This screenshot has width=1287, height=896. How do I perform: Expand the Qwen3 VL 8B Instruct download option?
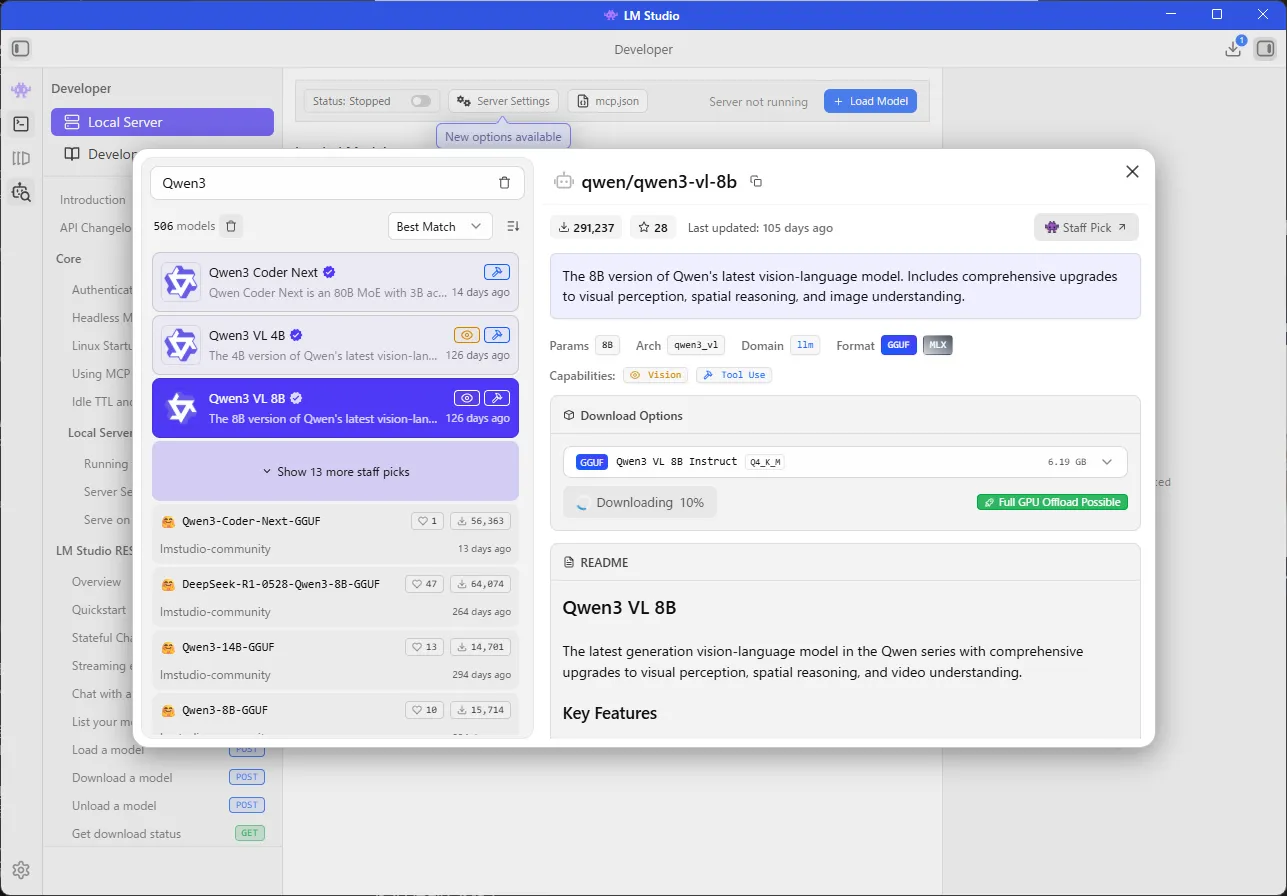[x=1106, y=462]
